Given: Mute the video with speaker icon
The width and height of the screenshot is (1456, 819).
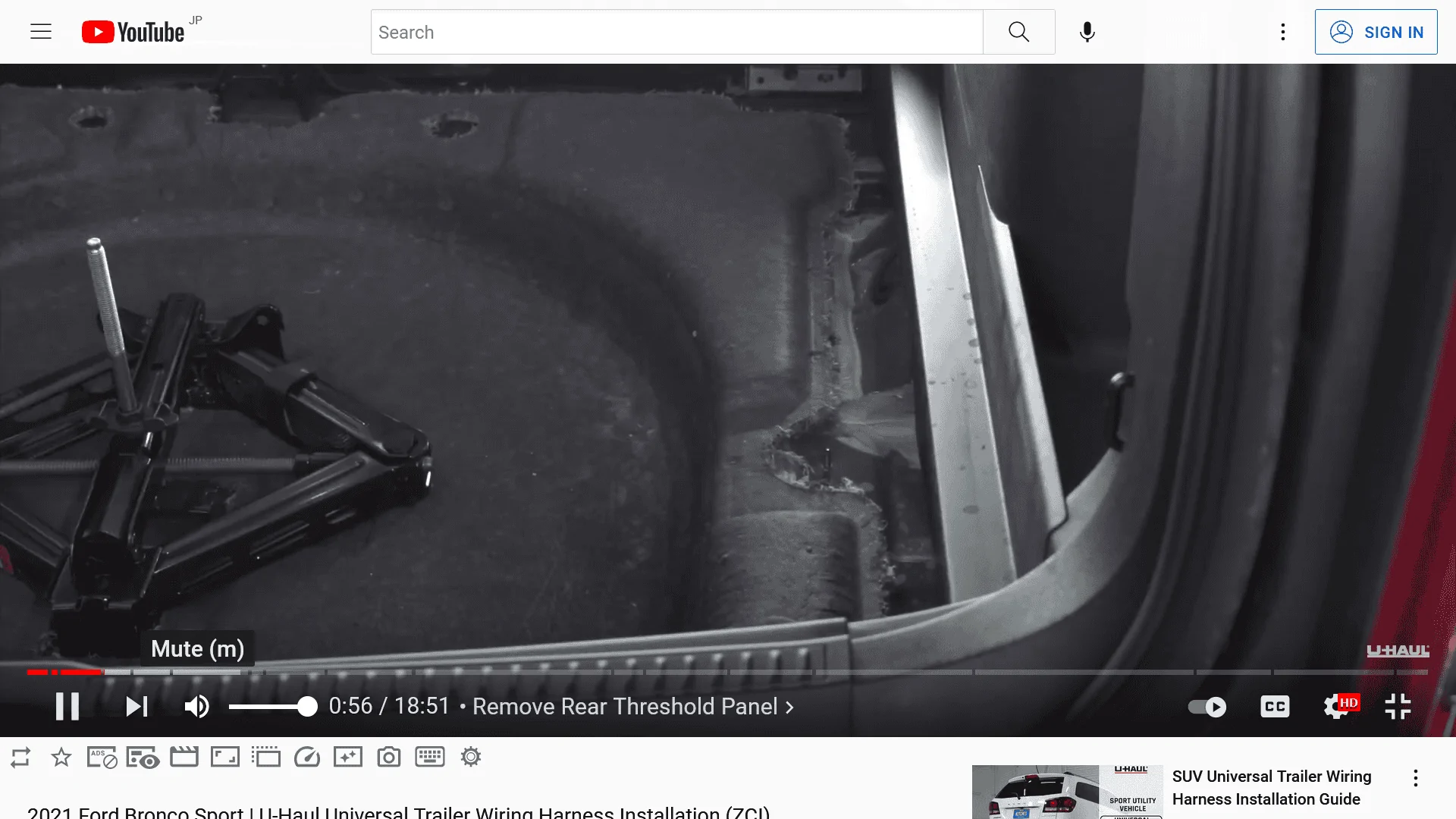Looking at the screenshot, I should pos(197,707).
